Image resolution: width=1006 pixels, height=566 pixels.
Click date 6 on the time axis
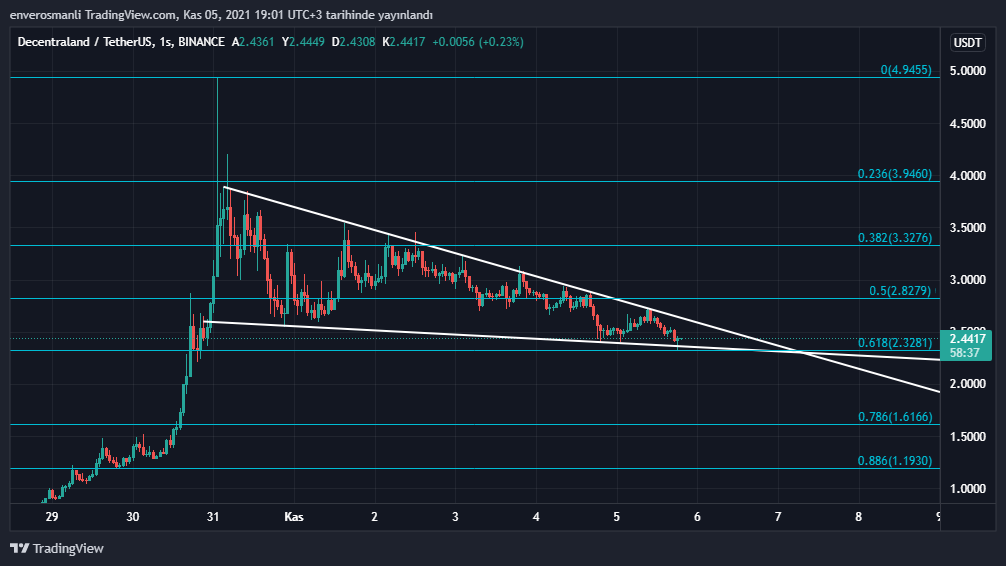tap(697, 517)
